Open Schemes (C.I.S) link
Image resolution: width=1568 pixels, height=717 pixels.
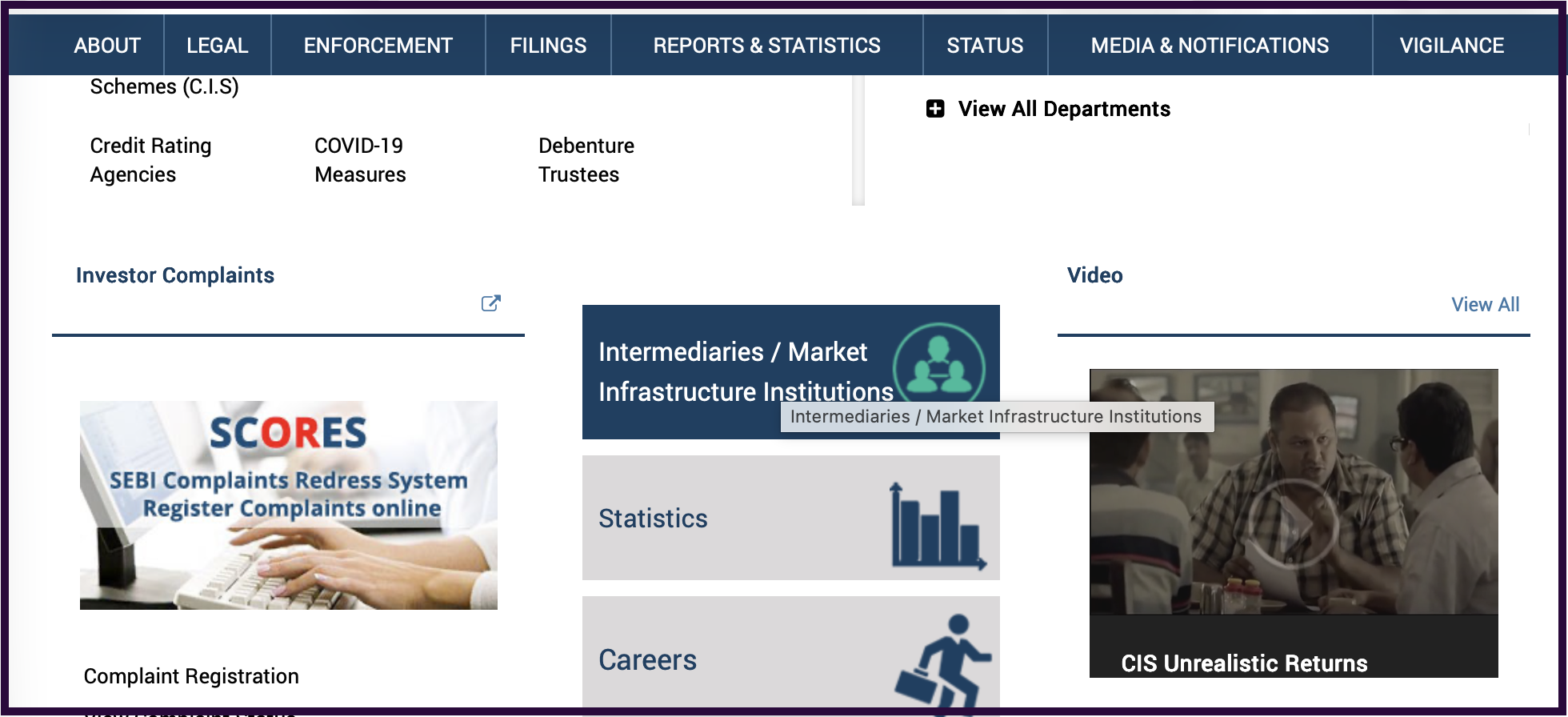(x=165, y=86)
